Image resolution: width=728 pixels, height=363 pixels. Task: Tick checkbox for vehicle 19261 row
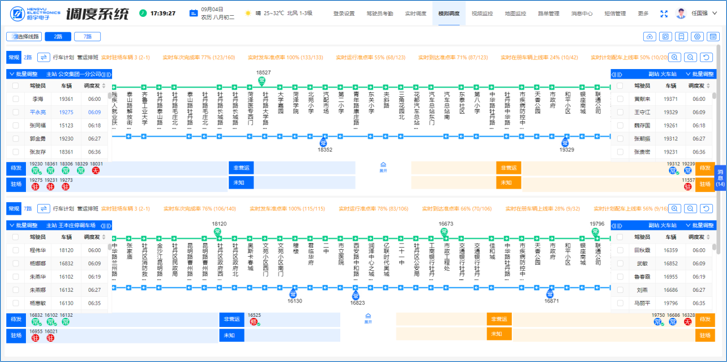click(x=619, y=125)
